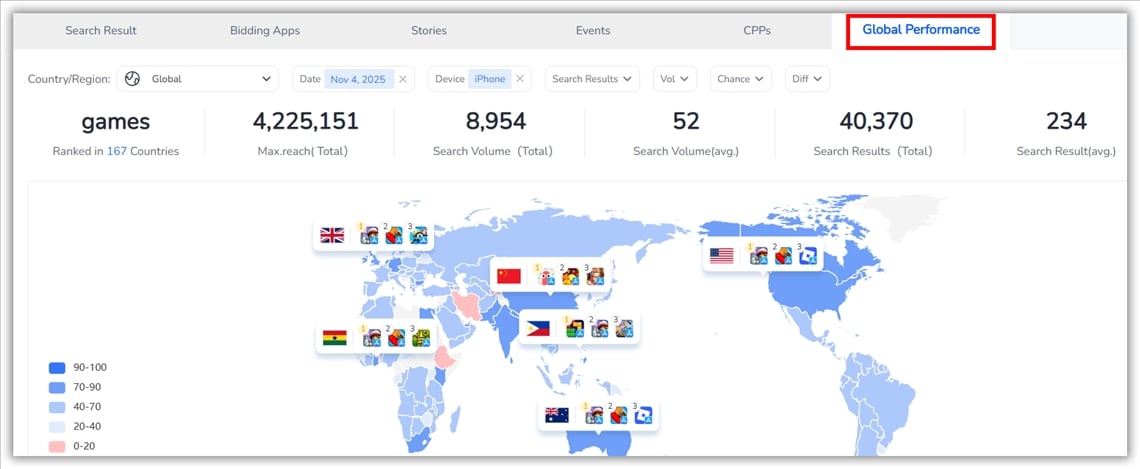Switch to the Search Result tab
The width and height of the screenshot is (1140, 469).
(101, 31)
